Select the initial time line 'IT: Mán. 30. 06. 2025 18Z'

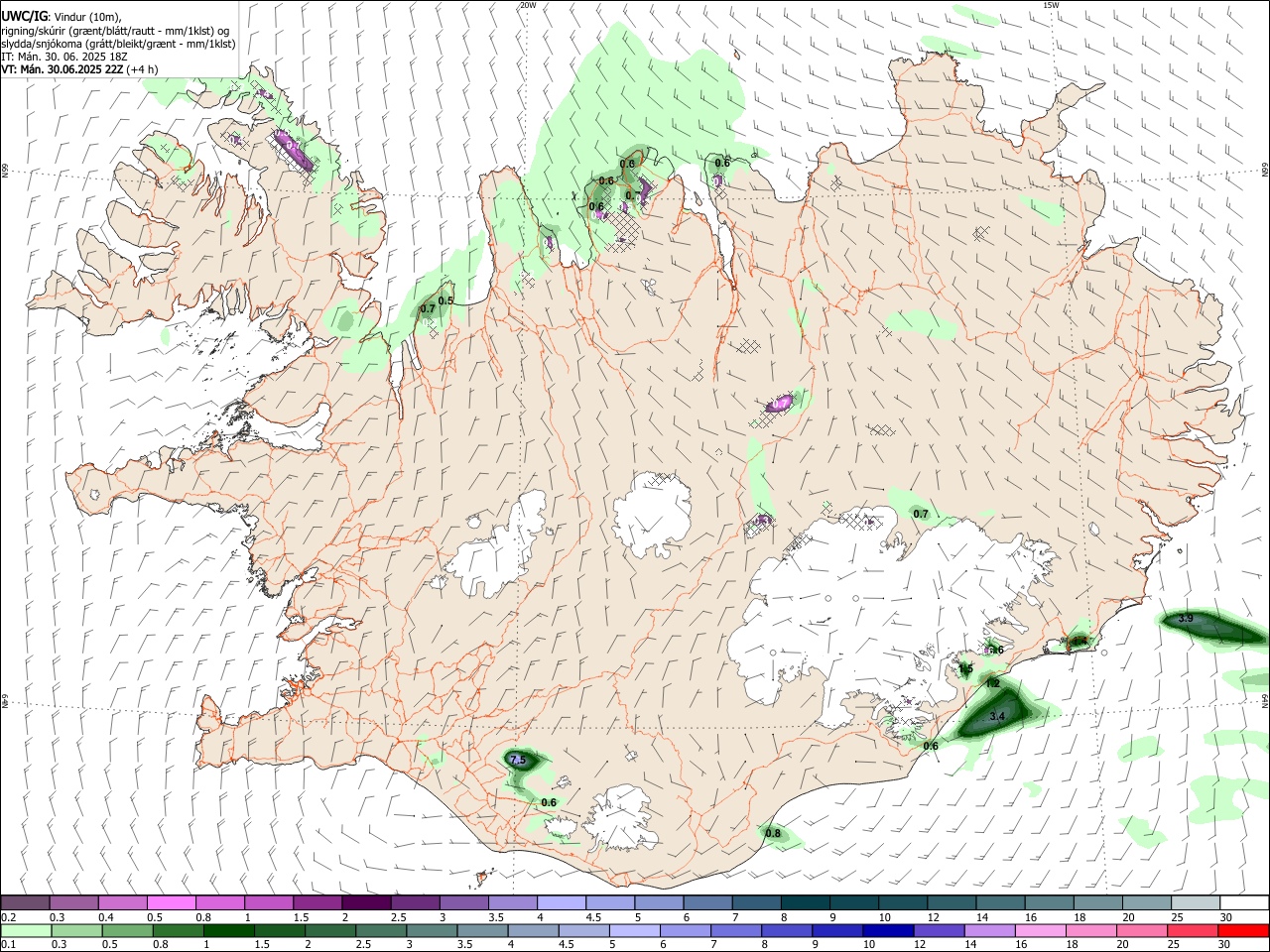65,57
